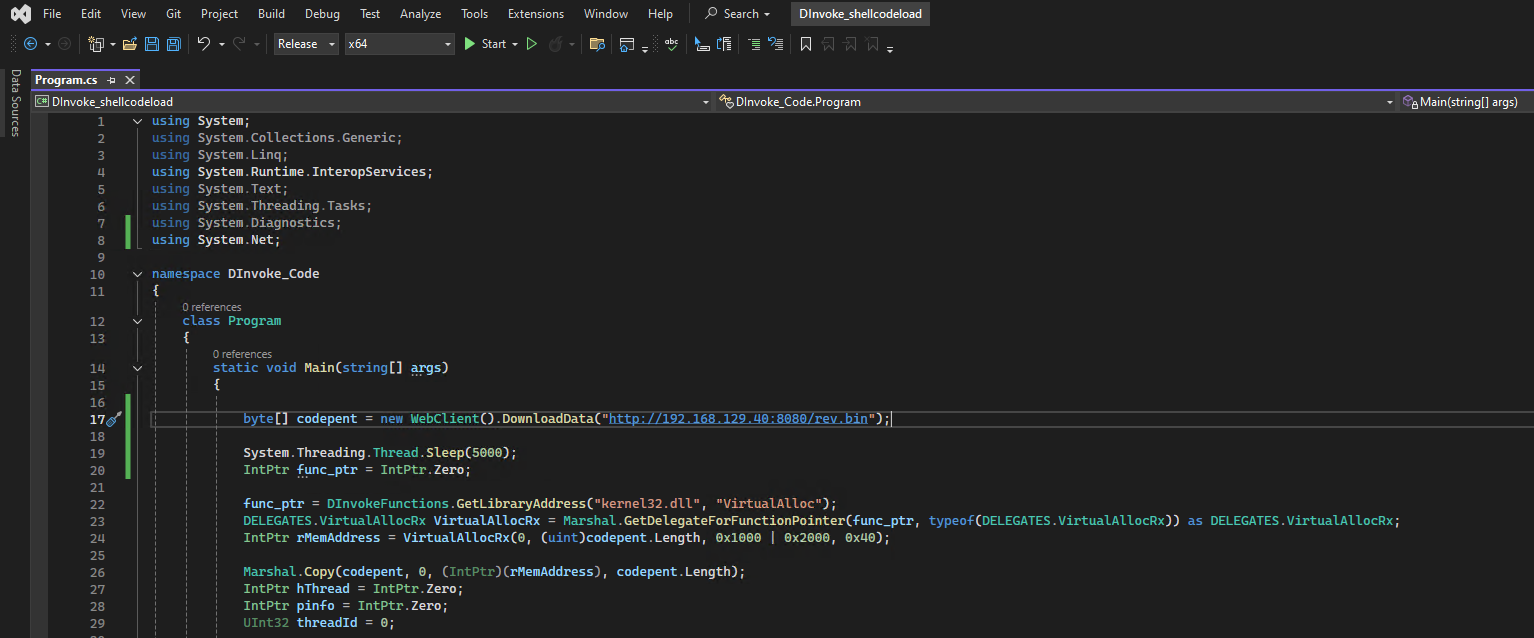This screenshot has height=638, width=1534.
Task: Collapse the using directives block at line 1
Action: click(x=137, y=121)
